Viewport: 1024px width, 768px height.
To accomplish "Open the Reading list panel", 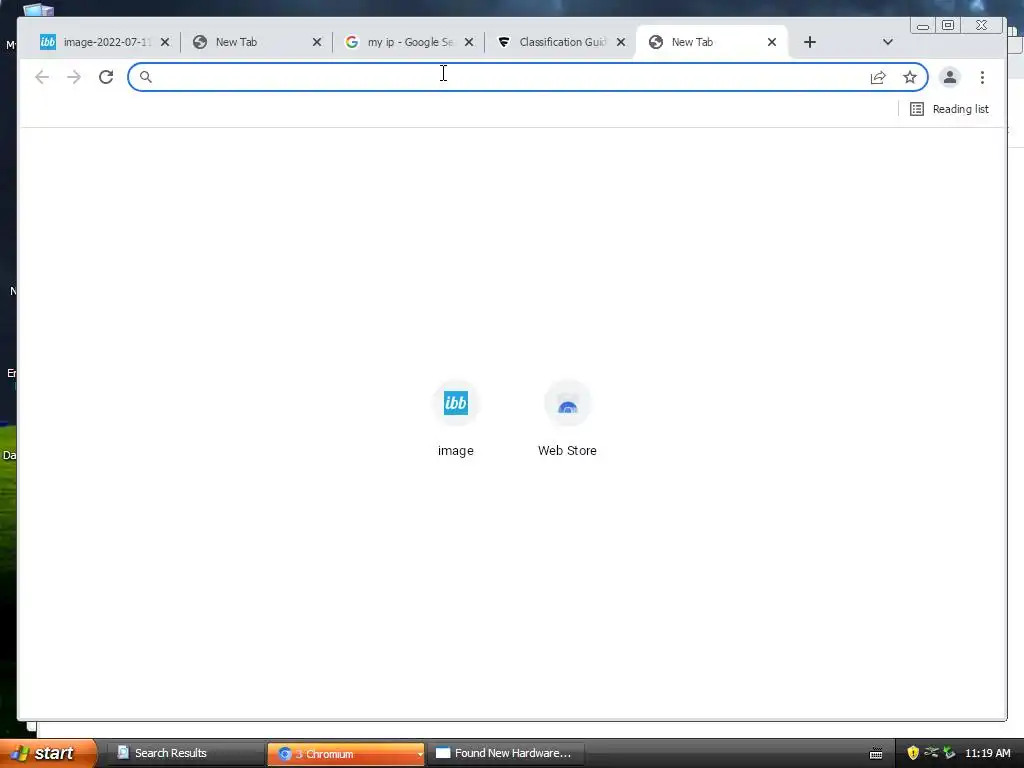I will (950, 109).
